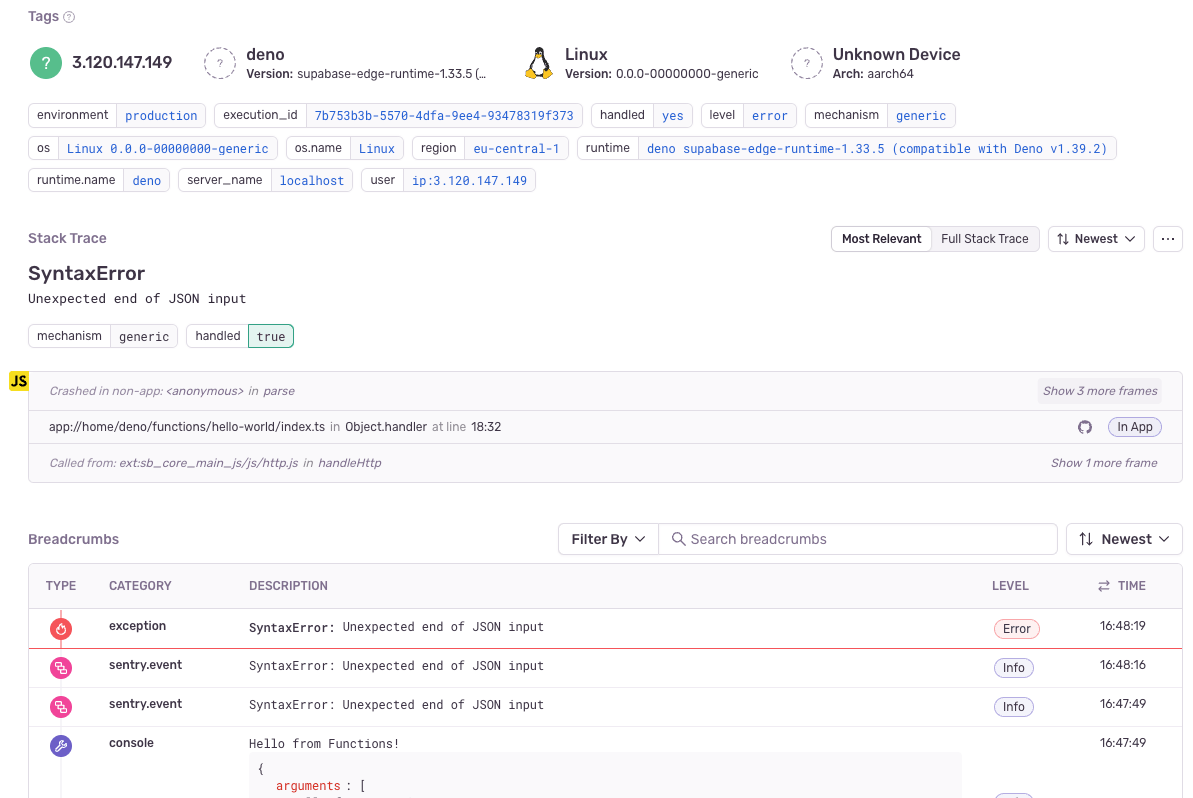Image resolution: width=1193 pixels, height=798 pixels.
Task: Open the stack trace more options menu
Action: click(x=1167, y=239)
